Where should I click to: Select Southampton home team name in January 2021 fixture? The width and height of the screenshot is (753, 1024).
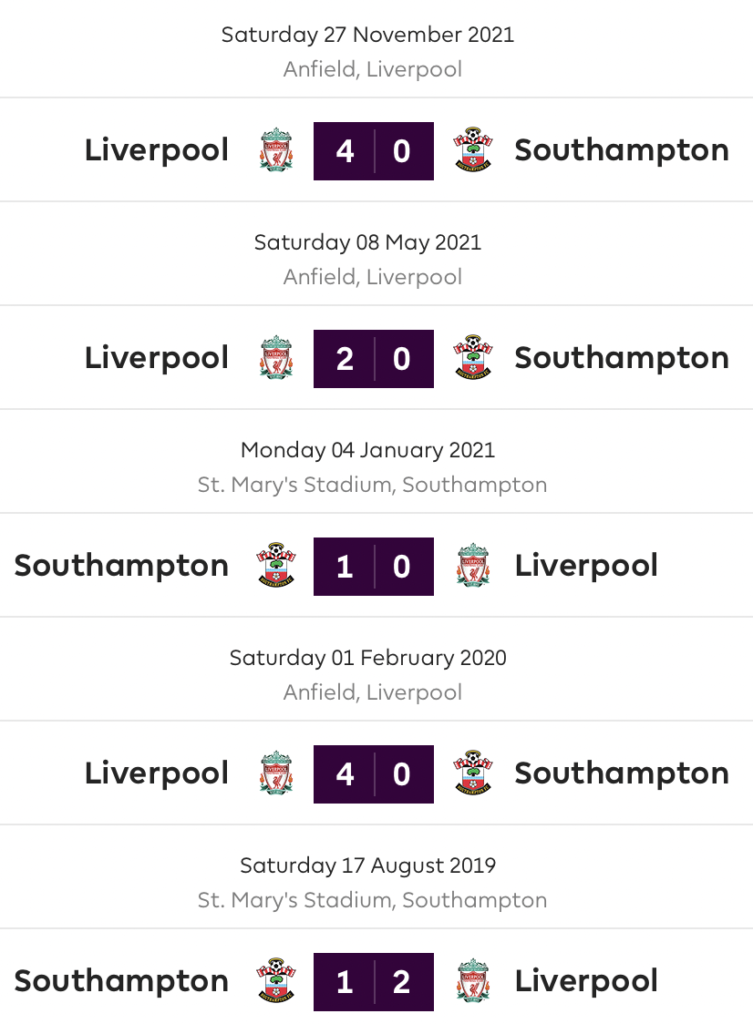point(121,566)
